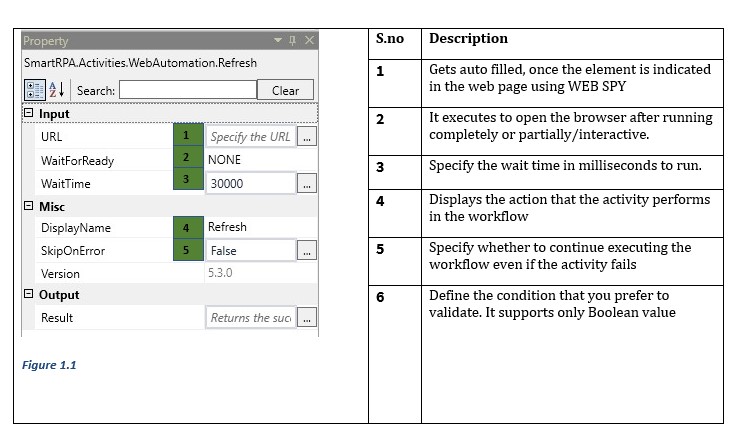This screenshot has height=438, width=747.
Task: Click the WaitTime 30000 value field
Action: point(251,183)
